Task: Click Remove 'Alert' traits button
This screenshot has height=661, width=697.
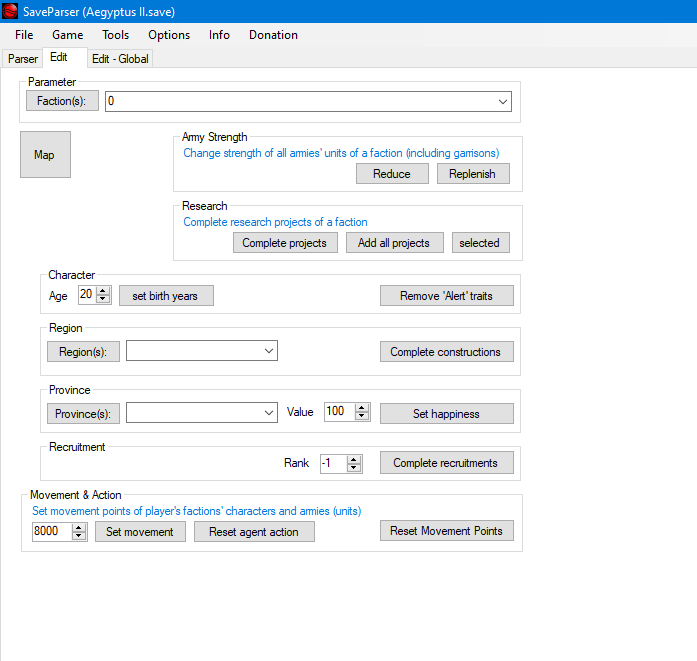Action: tap(446, 296)
